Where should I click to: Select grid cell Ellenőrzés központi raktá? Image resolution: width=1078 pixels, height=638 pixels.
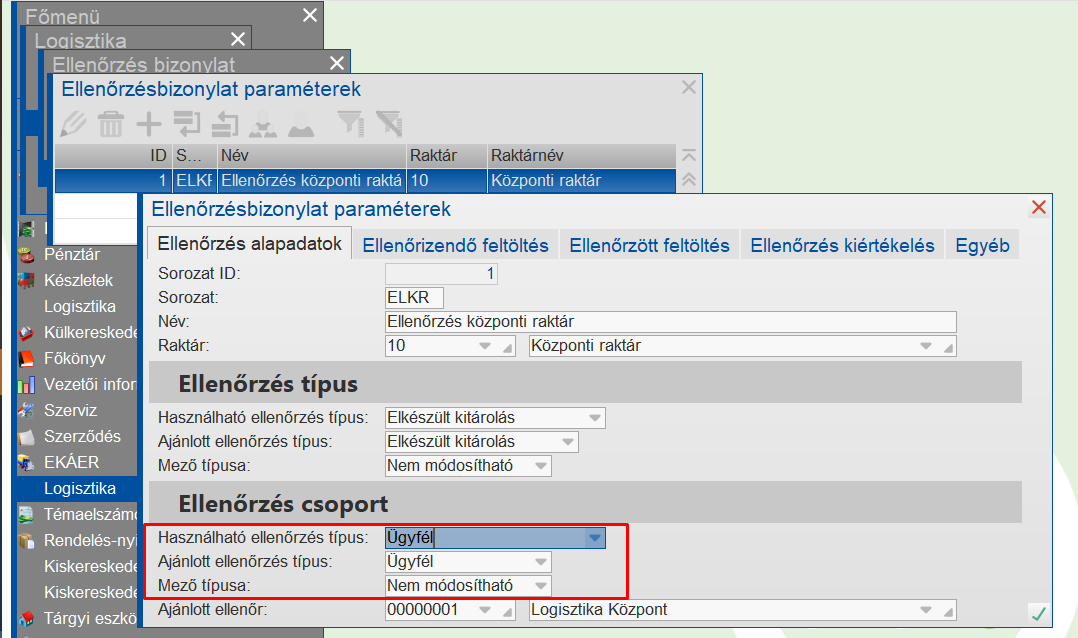point(311,181)
